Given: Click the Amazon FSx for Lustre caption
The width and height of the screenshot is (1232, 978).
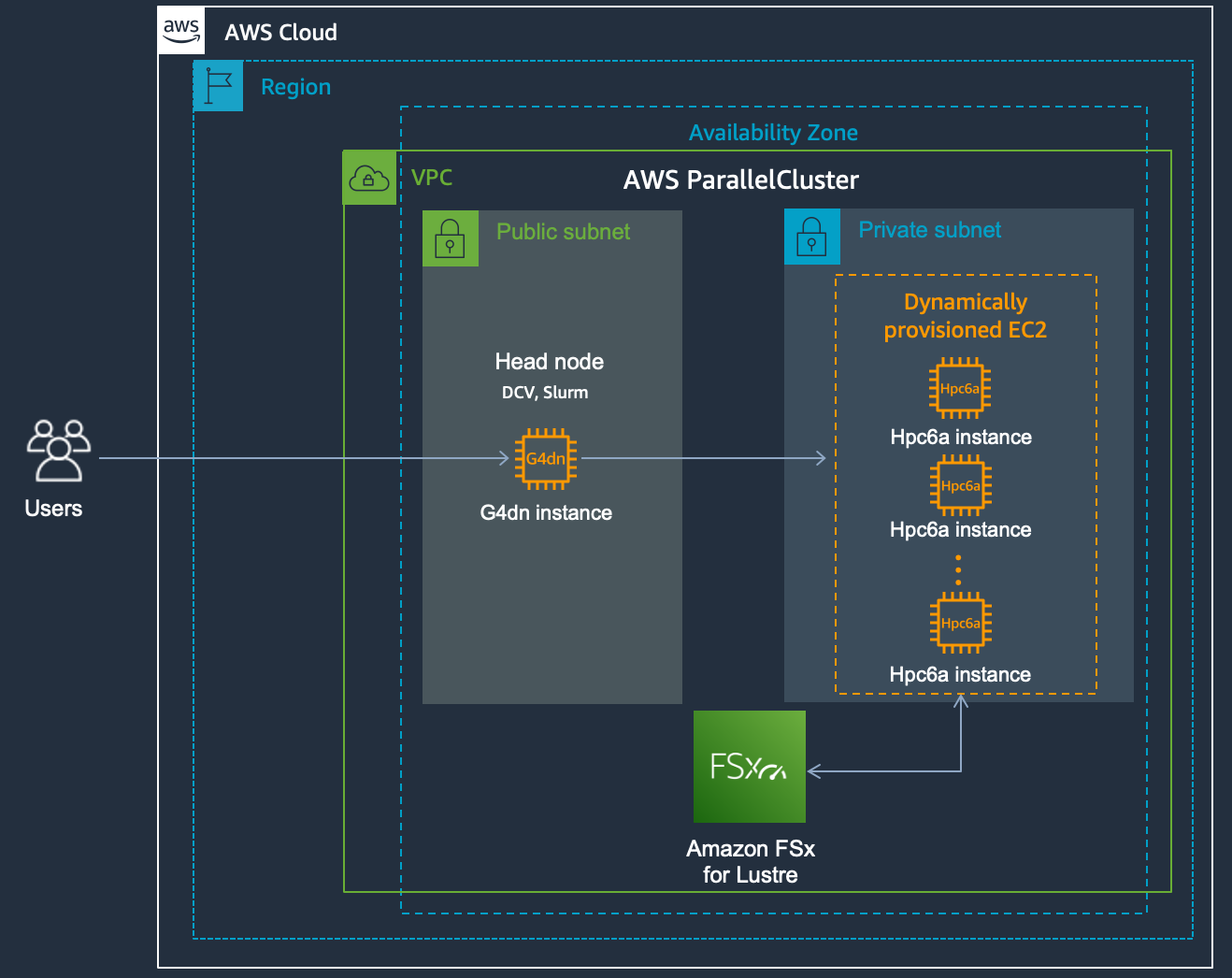Looking at the screenshot, I should tap(751, 861).
